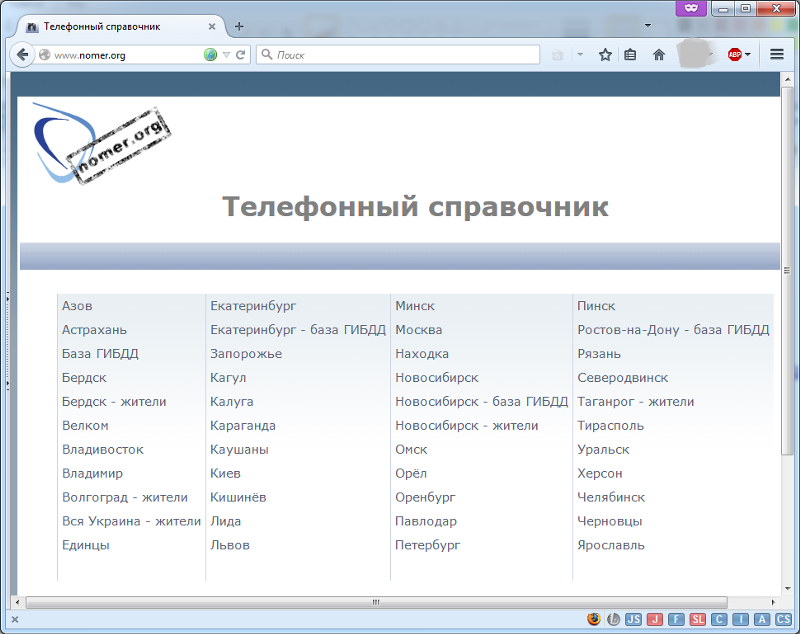Open the Вся Украина - жители link
Image resolution: width=800 pixels, height=634 pixels.
[x=131, y=521]
